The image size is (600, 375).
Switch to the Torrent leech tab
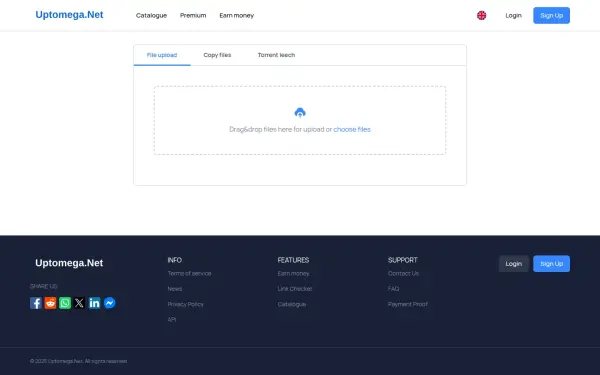pos(276,55)
